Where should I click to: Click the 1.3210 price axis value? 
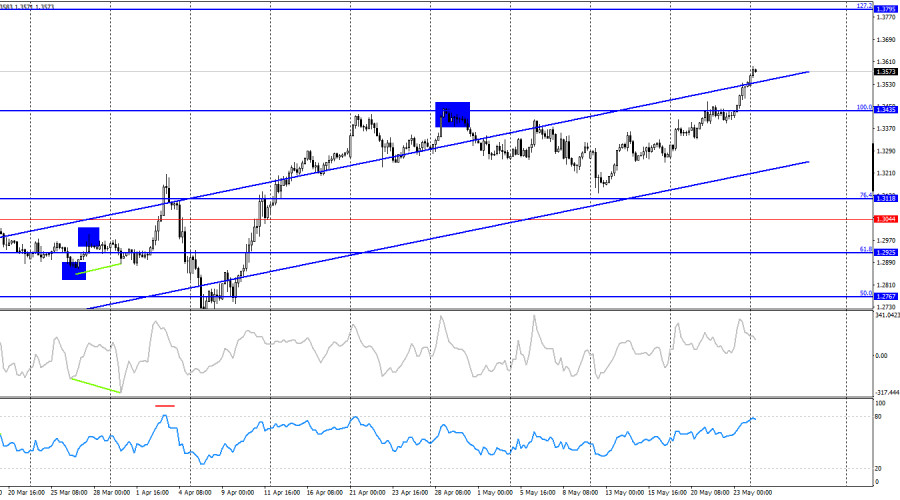point(886,173)
